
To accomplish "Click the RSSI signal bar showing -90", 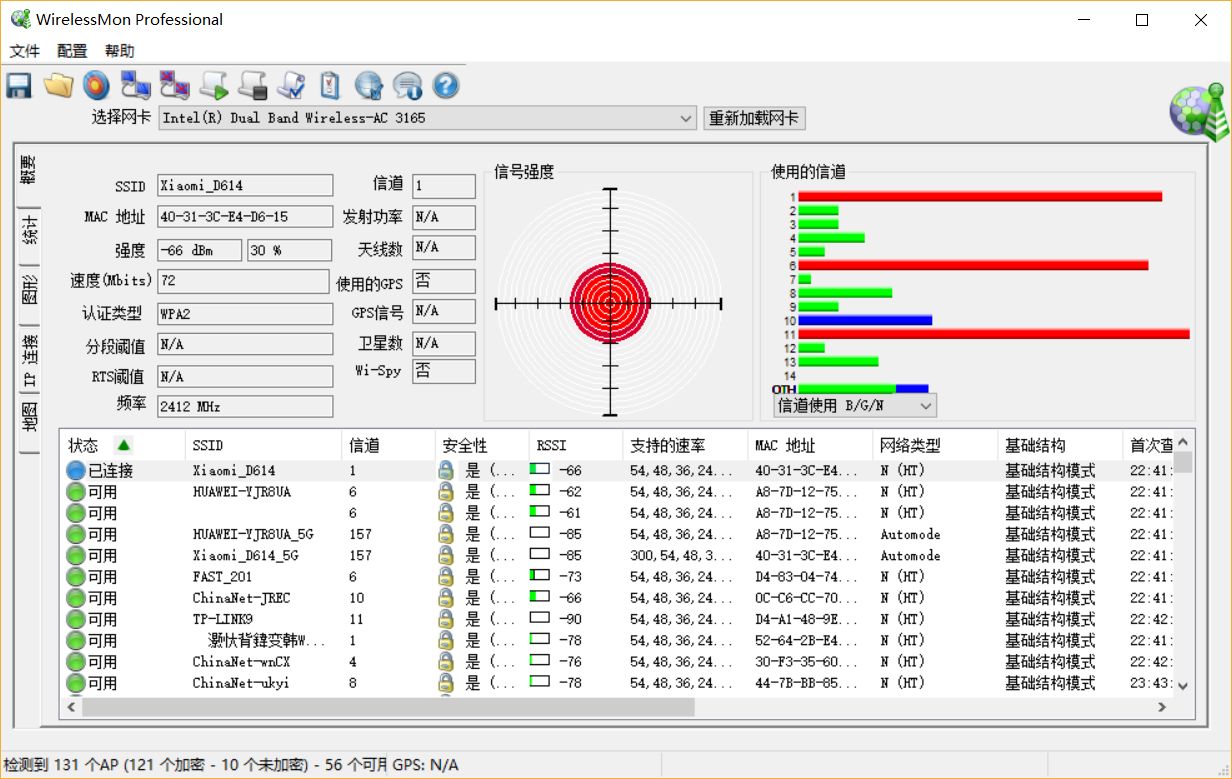I will click(x=540, y=618).
